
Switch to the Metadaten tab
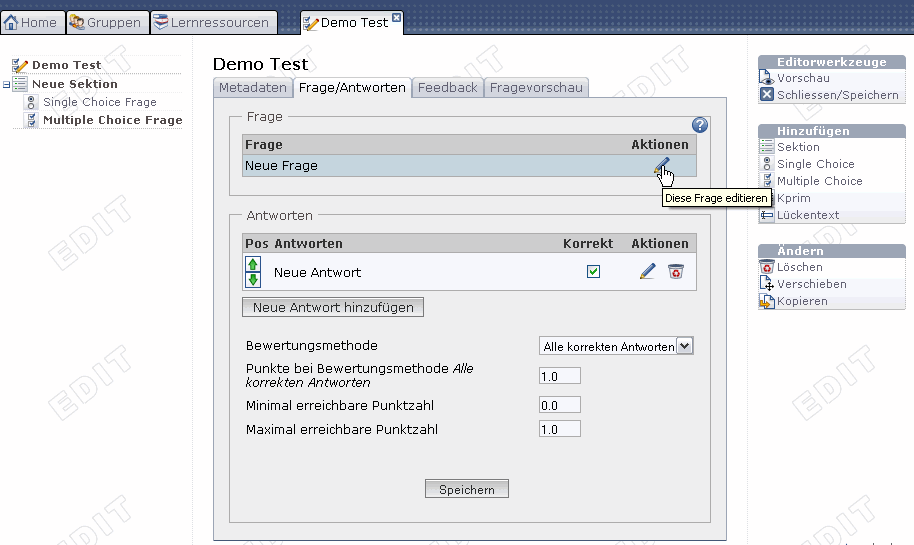pyautogui.click(x=252, y=88)
